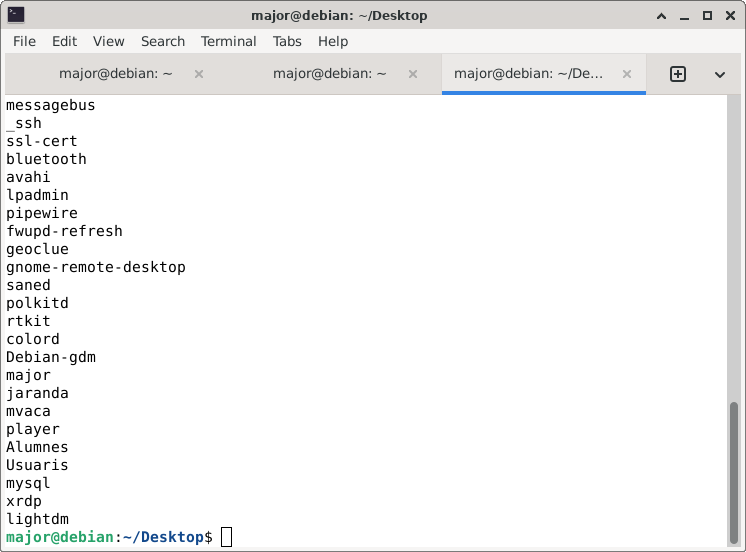Close the first major@debian: ~ tab
746x552 pixels.
coord(199,74)
